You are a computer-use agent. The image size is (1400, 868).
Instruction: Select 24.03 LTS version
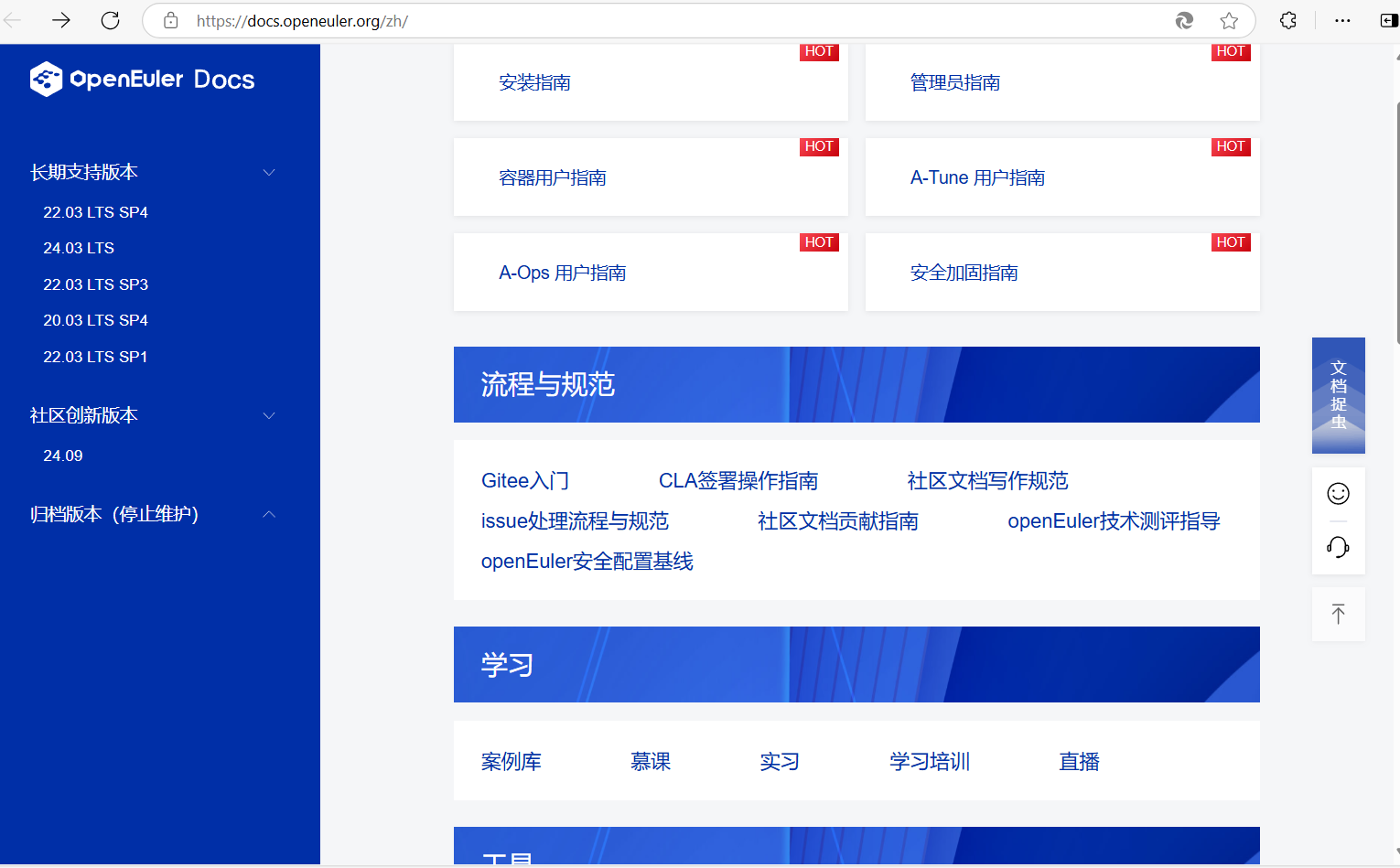(x=79, y=248)
